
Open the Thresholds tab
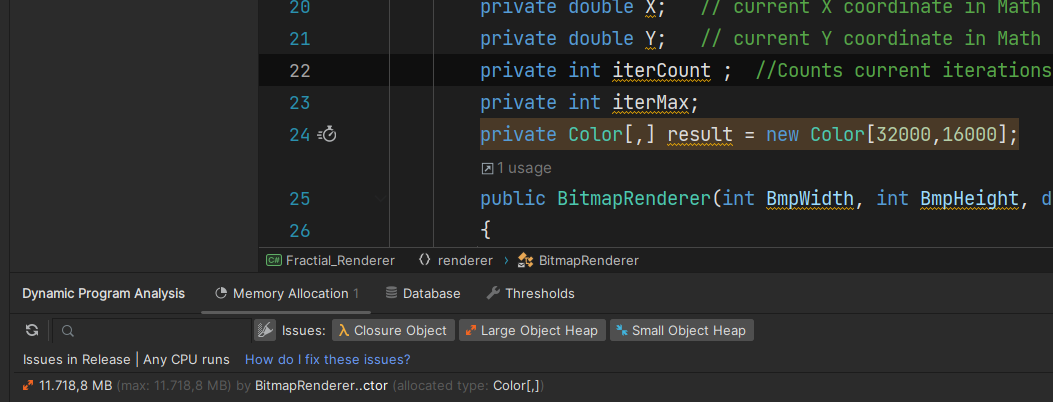tap(531, 293)
